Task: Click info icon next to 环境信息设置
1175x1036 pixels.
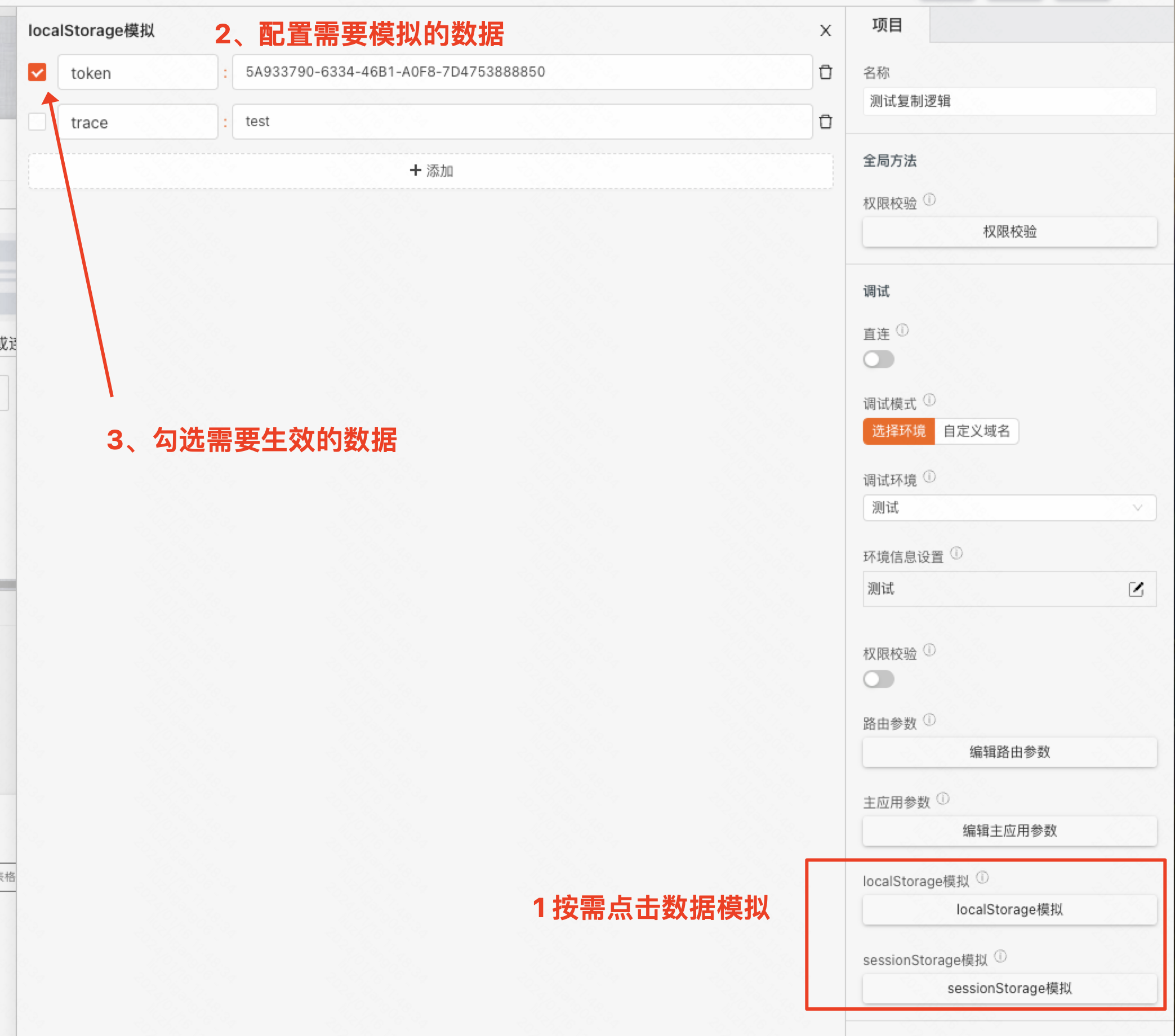Action: coord(956,553)
